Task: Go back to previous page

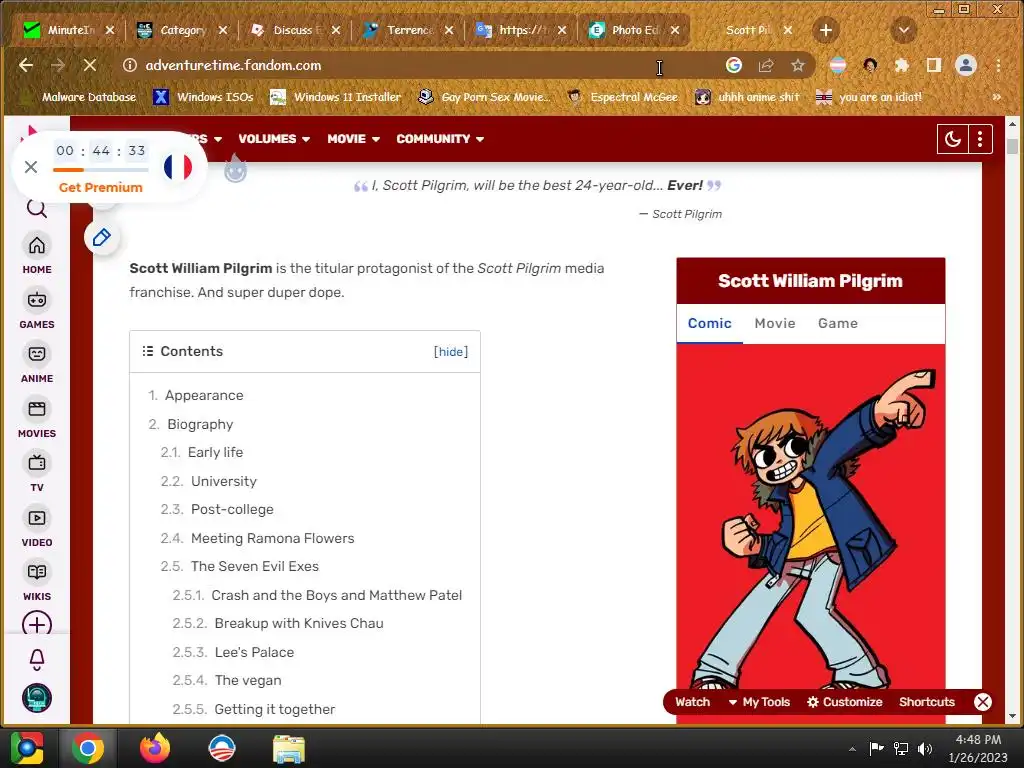Action: tap(26, 65)
